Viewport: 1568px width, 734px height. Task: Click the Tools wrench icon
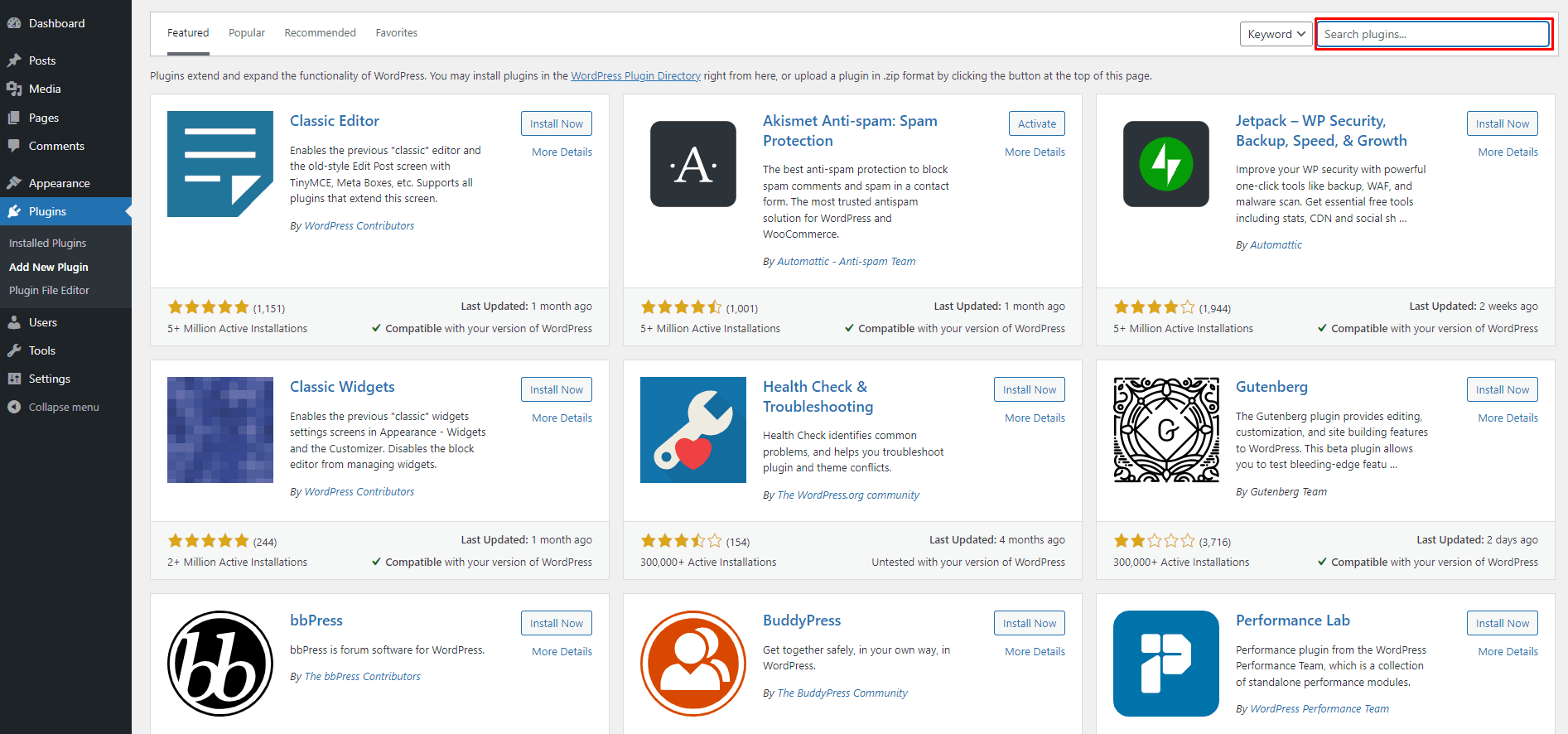pyautogui.click(x=14, y=350)
